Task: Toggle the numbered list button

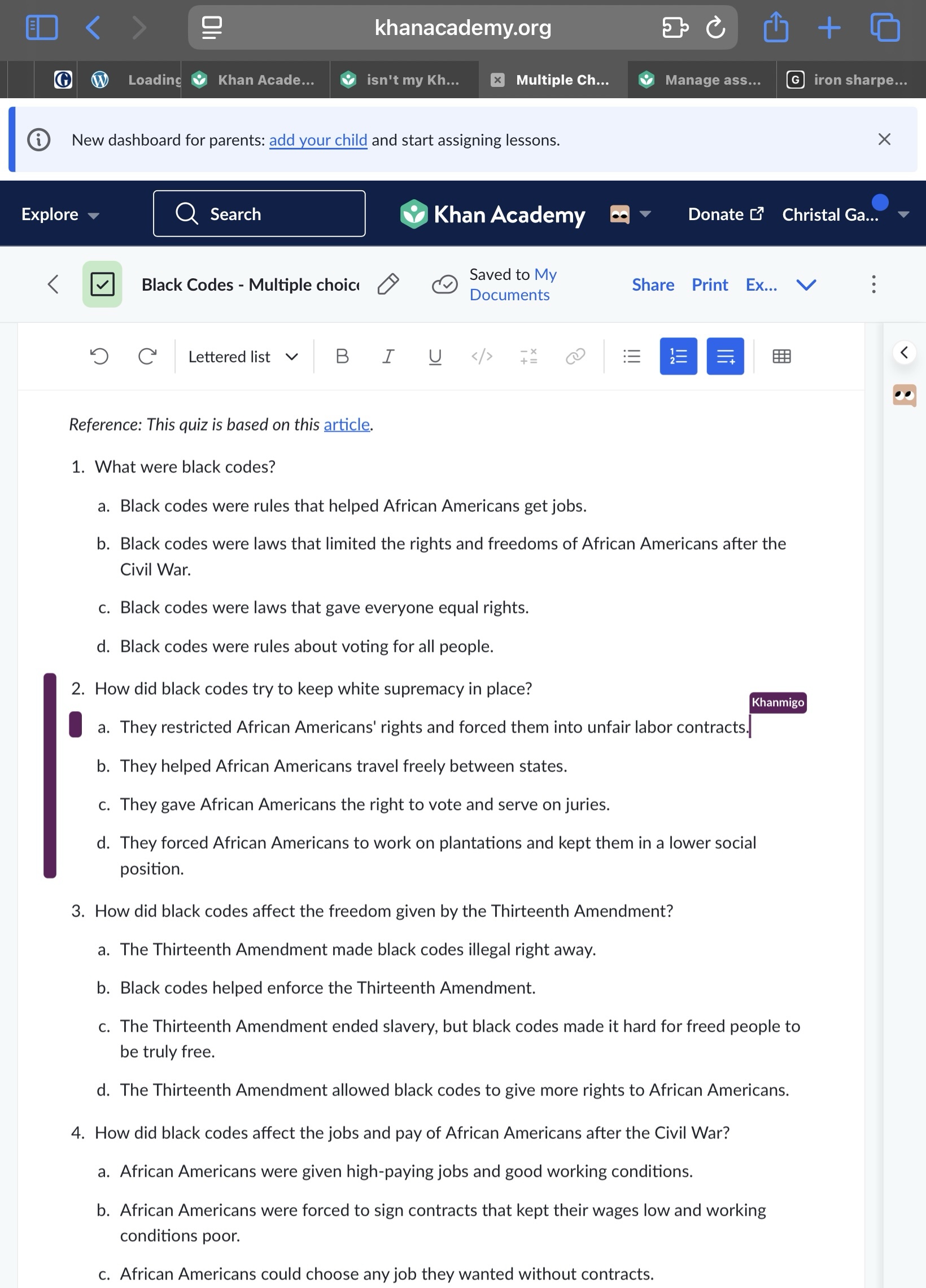Action: point(678,356)
